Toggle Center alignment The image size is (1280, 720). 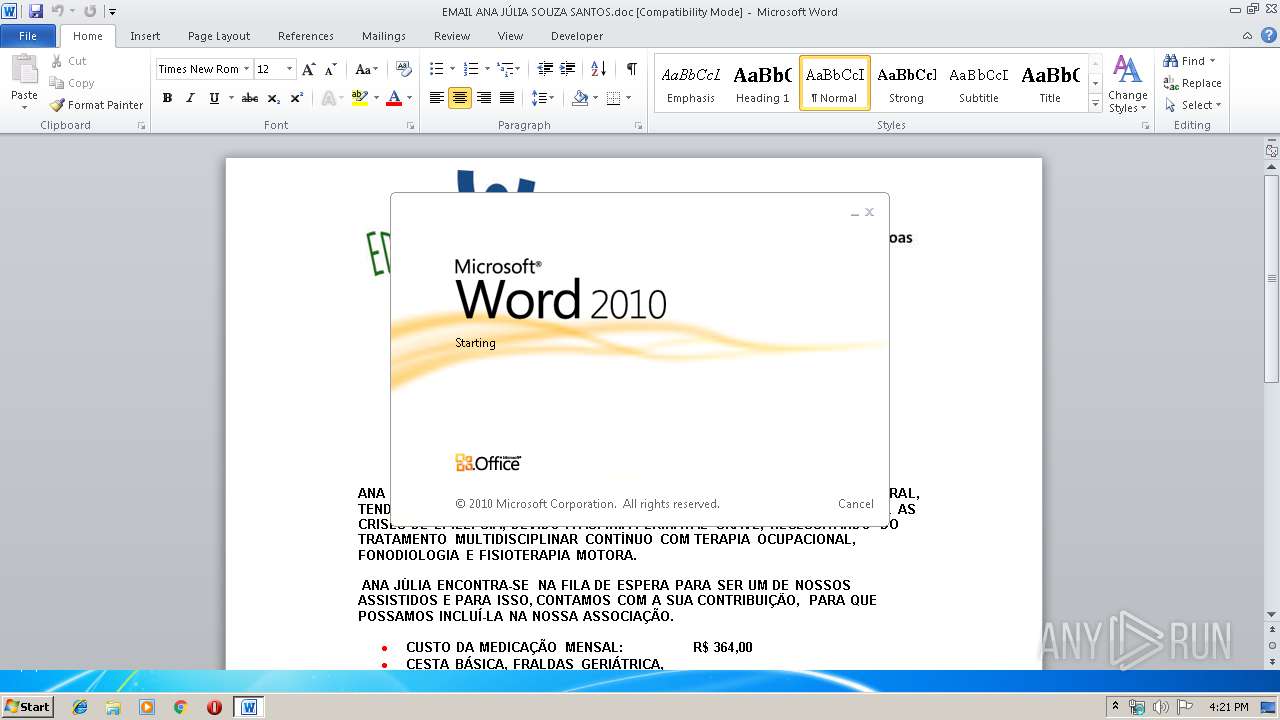(460, 98)
